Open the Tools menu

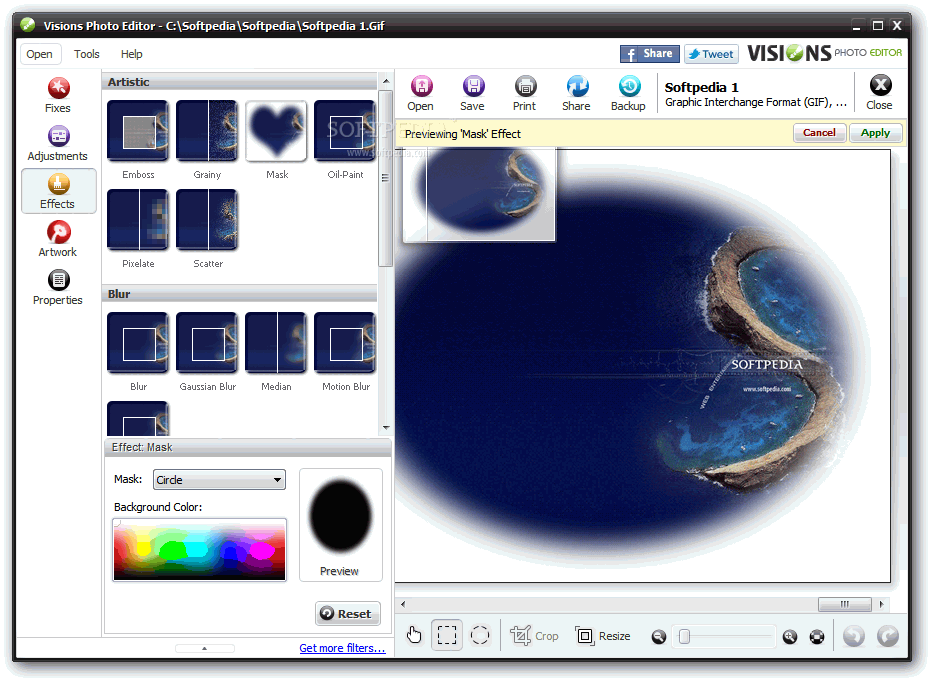point(87,54)
